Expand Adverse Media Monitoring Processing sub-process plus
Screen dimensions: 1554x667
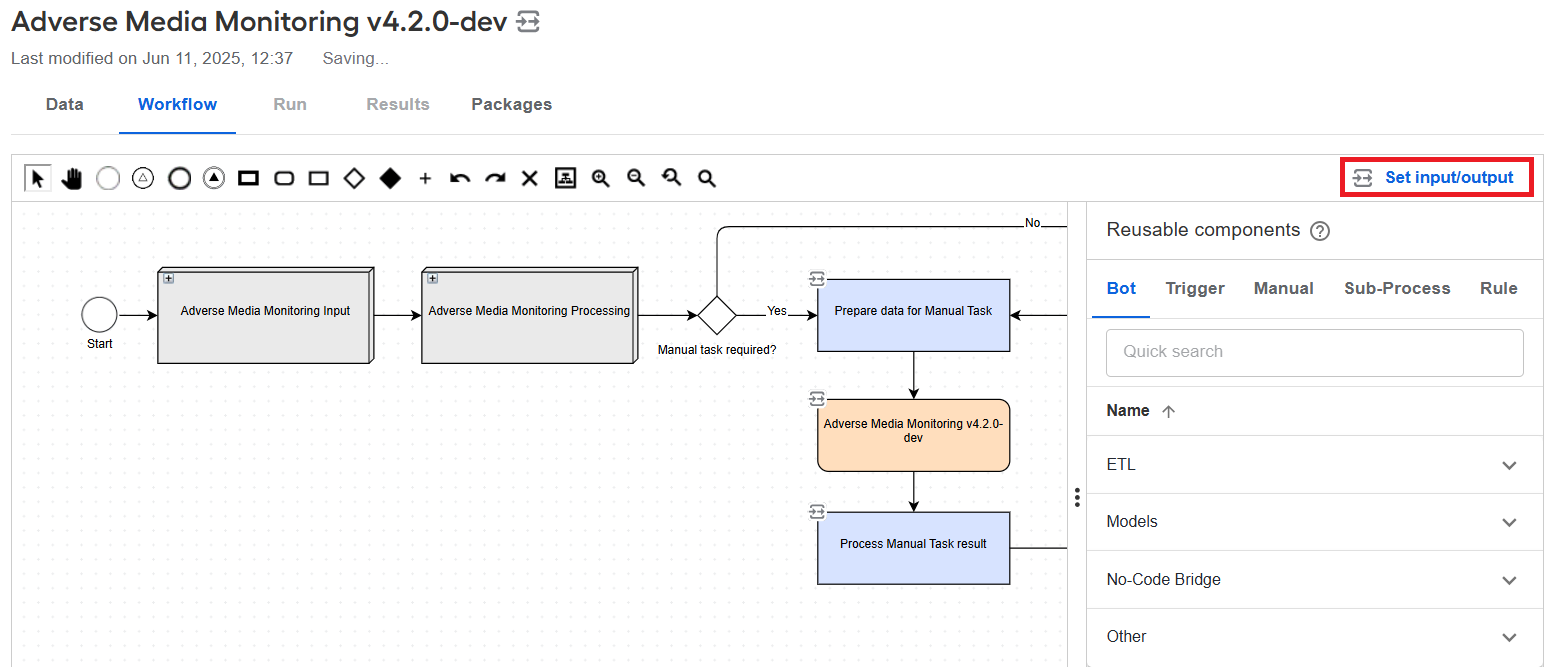[433, 278]
